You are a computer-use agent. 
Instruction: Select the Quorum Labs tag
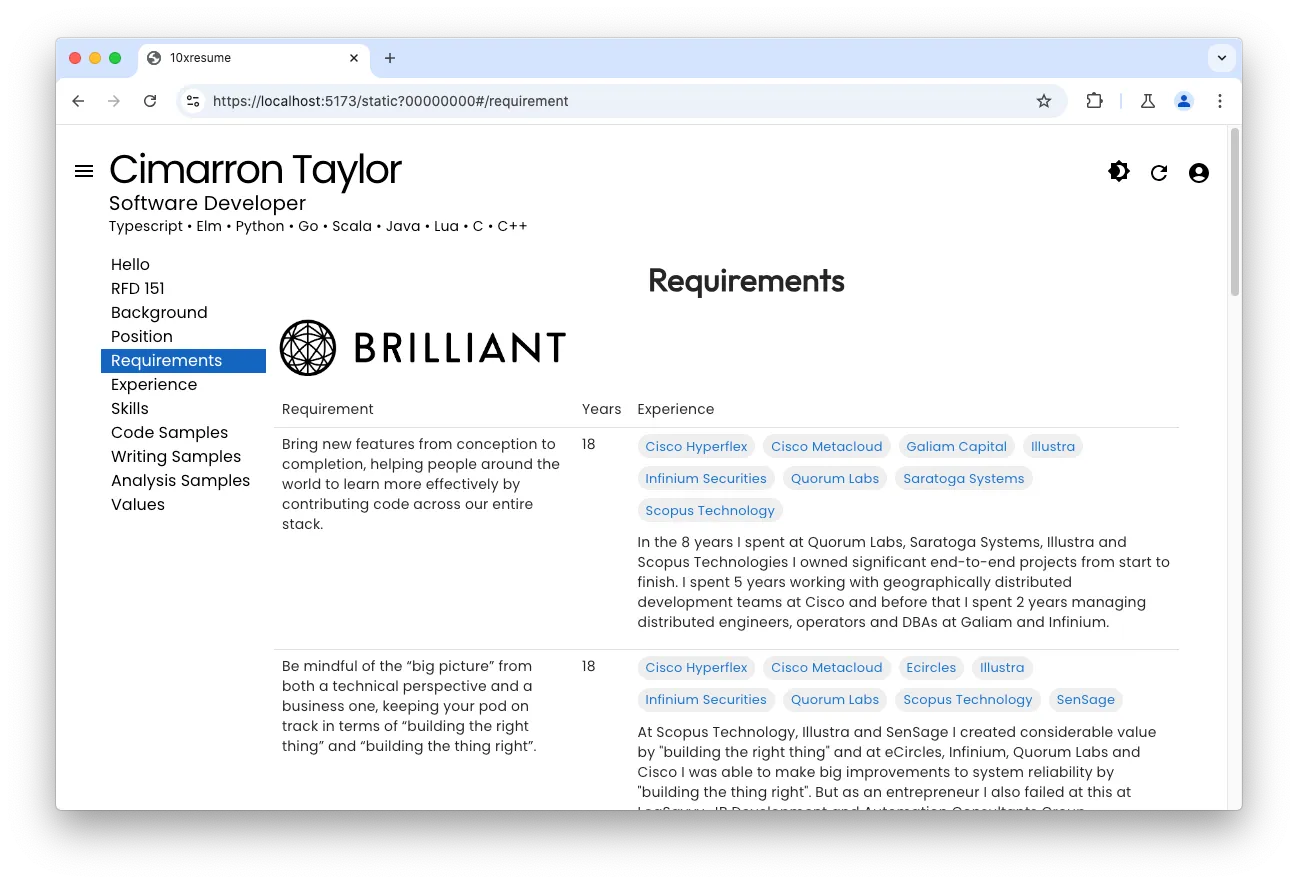(x=834, y=478)
